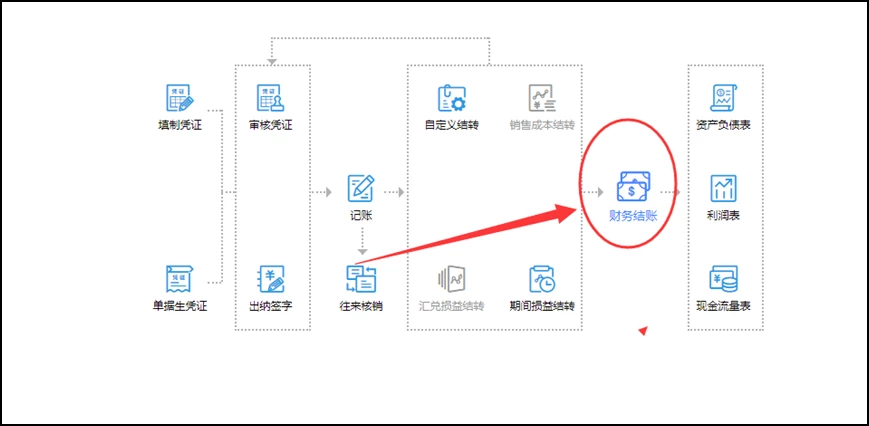Viewport: 869px width, 426px height.
Task: Open the 现金流量表 coins icon
Action: click(x=723, y=279)
